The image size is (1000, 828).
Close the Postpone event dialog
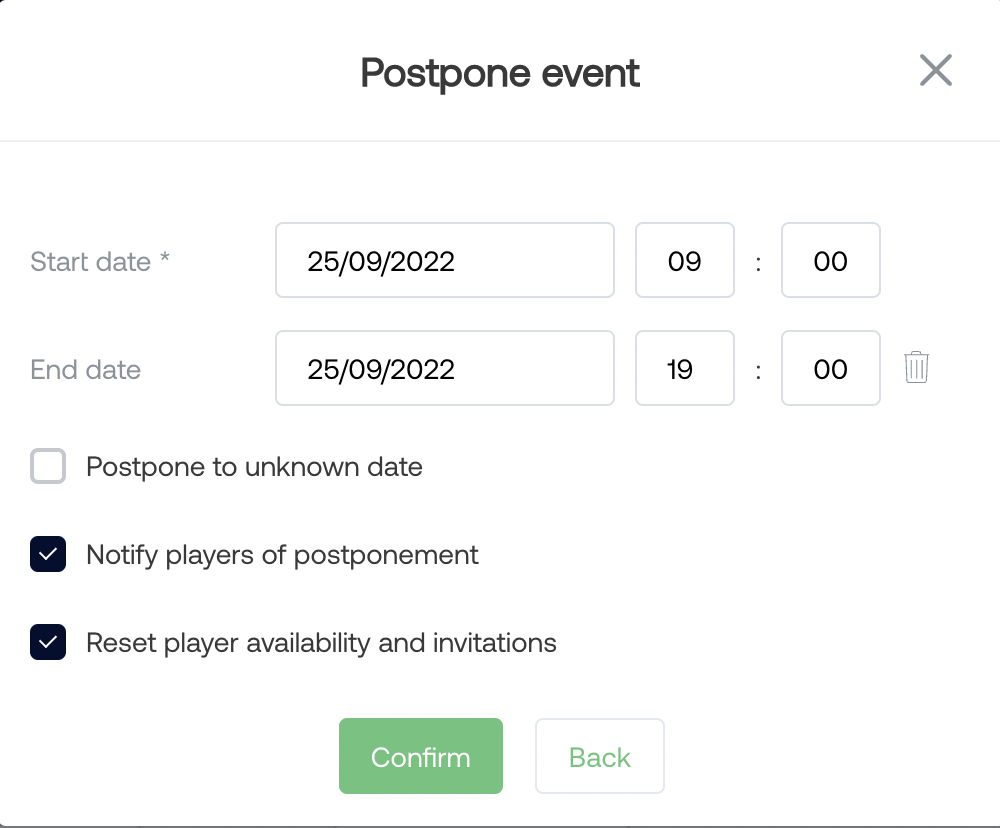point(936,70)
